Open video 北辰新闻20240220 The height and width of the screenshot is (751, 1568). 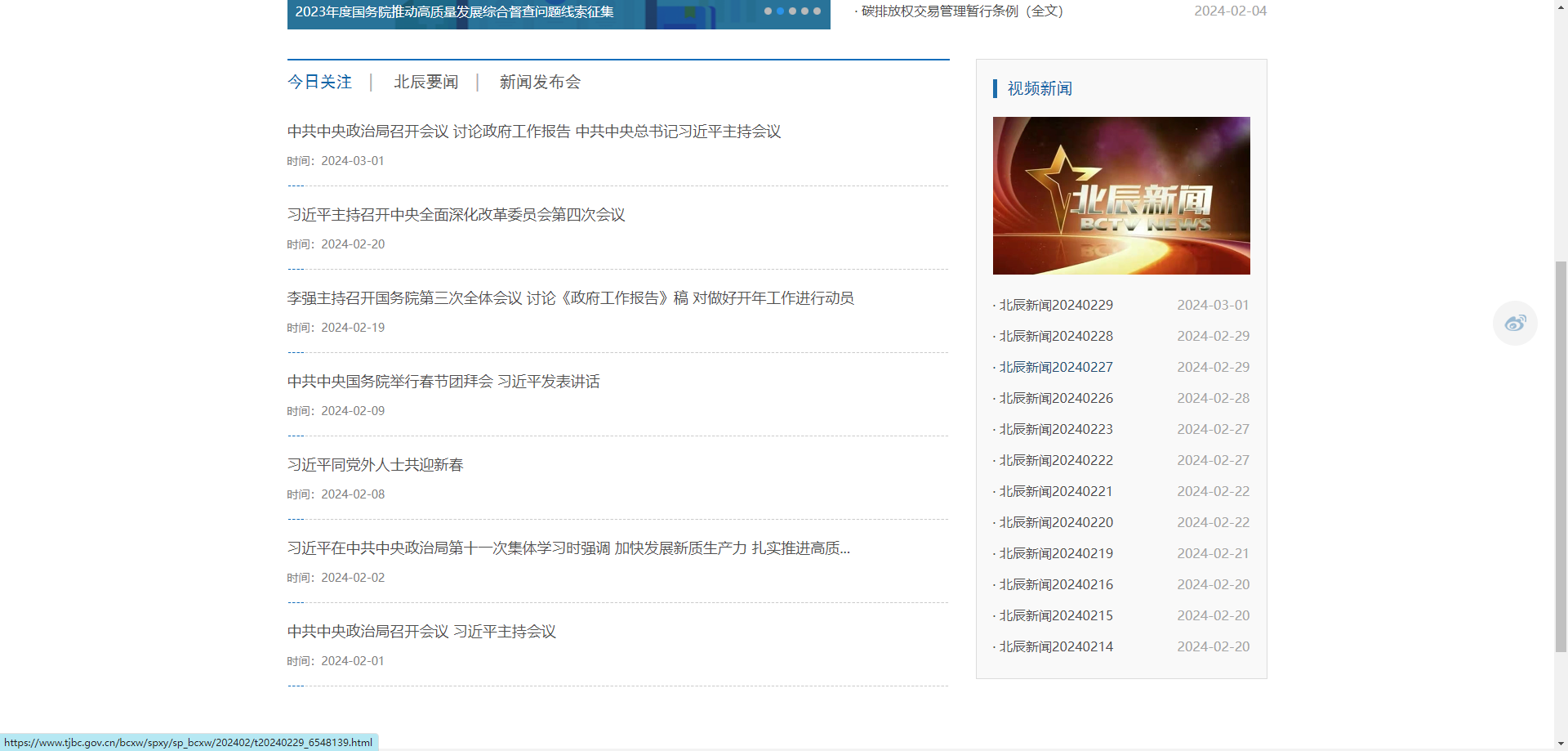[x=1056, y=522]
